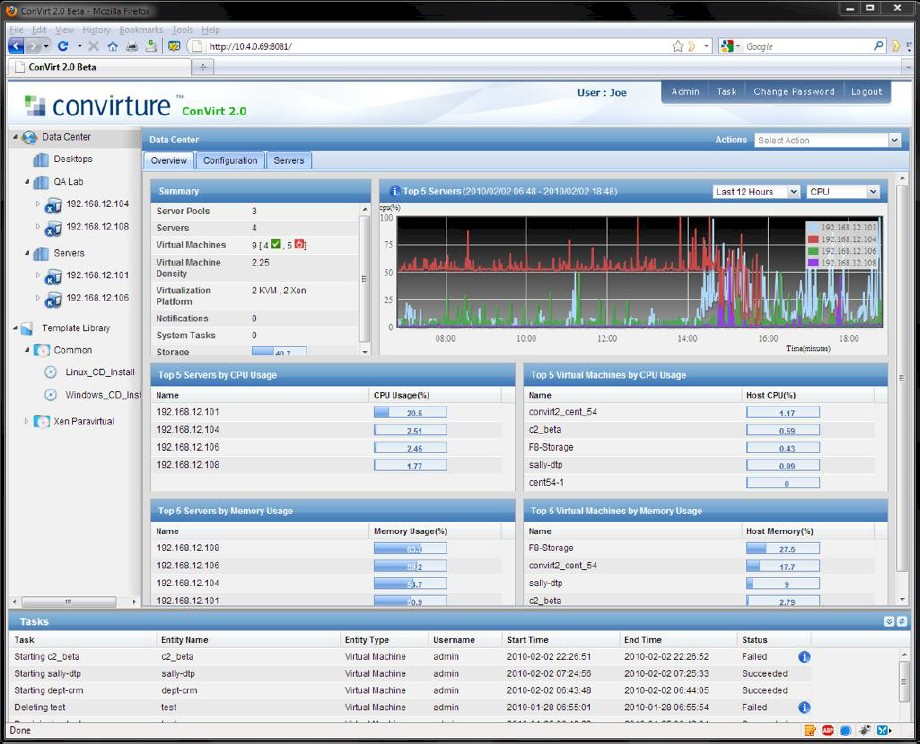920x744 pixels.
Task: Click the Windows_CD_Install template disc icon
Action: (x=51, y=395)
